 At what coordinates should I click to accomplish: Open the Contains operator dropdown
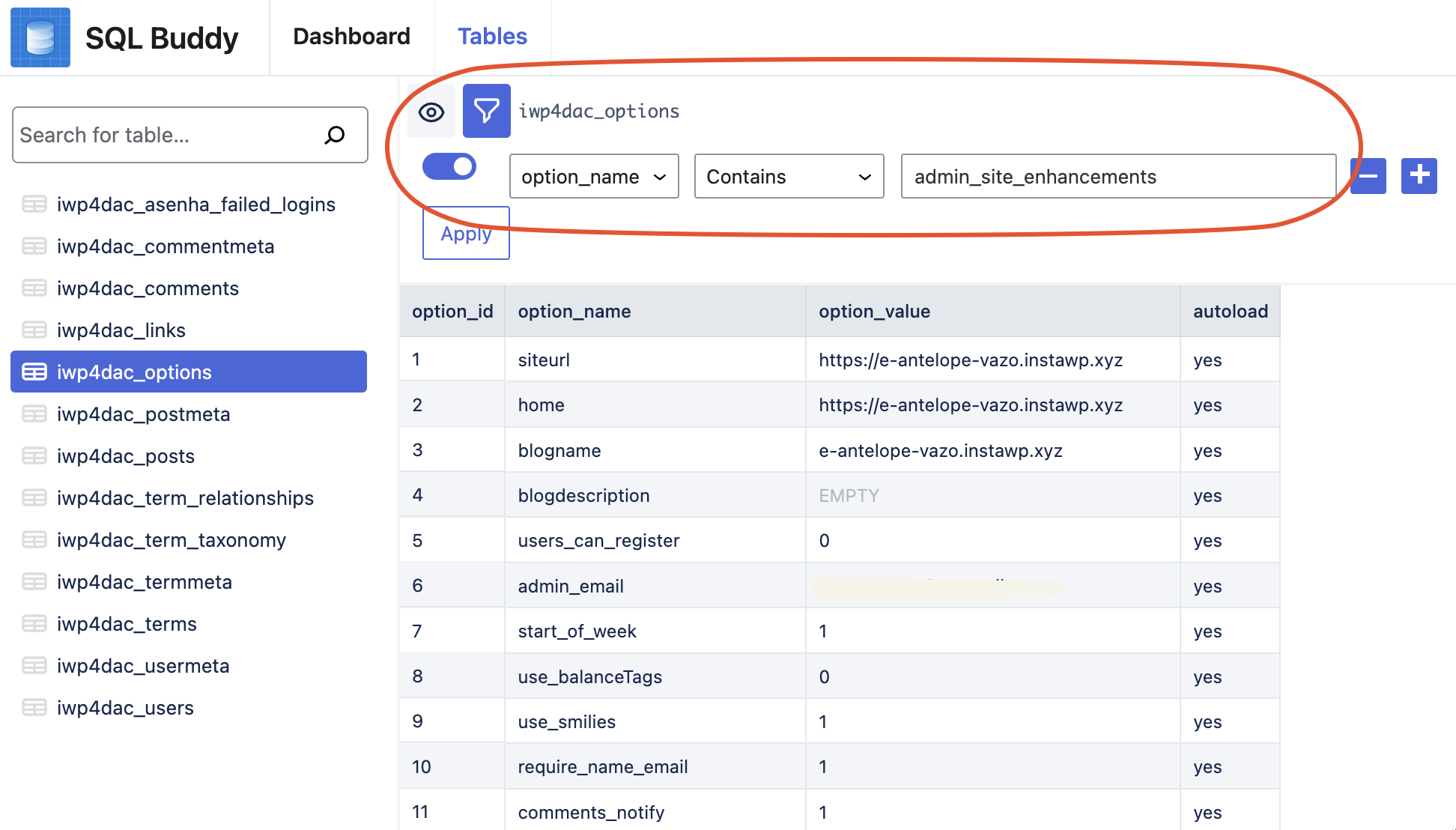pyautogui.click(x=789, y=176)
